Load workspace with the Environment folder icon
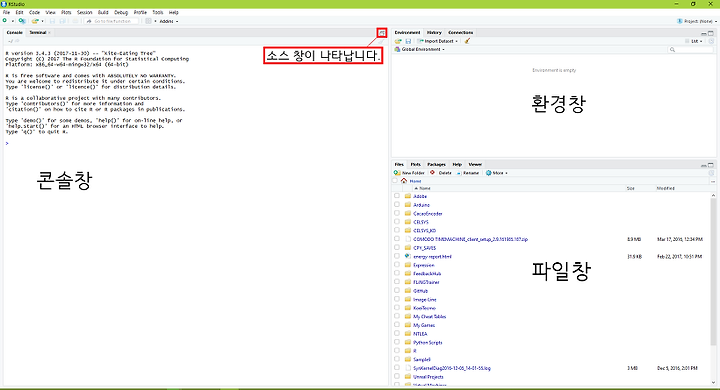This screenshot has height=390, width=720. point(398,41)
